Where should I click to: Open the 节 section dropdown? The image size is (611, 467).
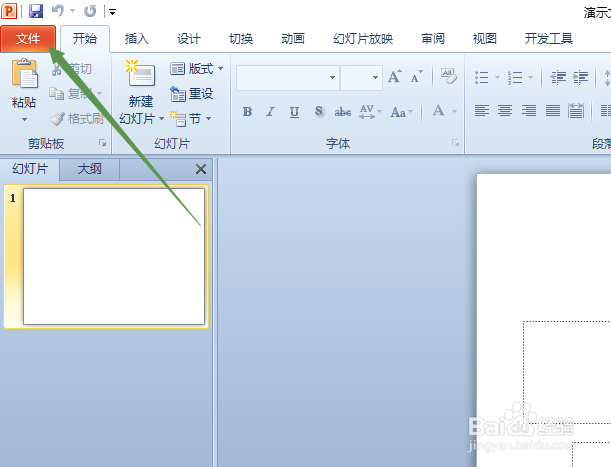click(x=191, y=119)
